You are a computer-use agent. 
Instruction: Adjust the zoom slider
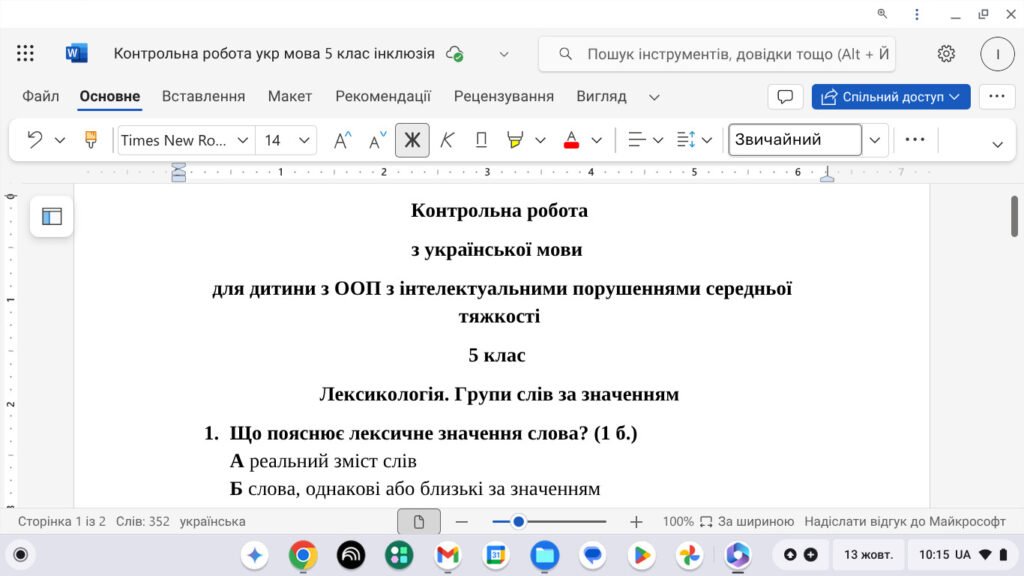tap(519, 521)
